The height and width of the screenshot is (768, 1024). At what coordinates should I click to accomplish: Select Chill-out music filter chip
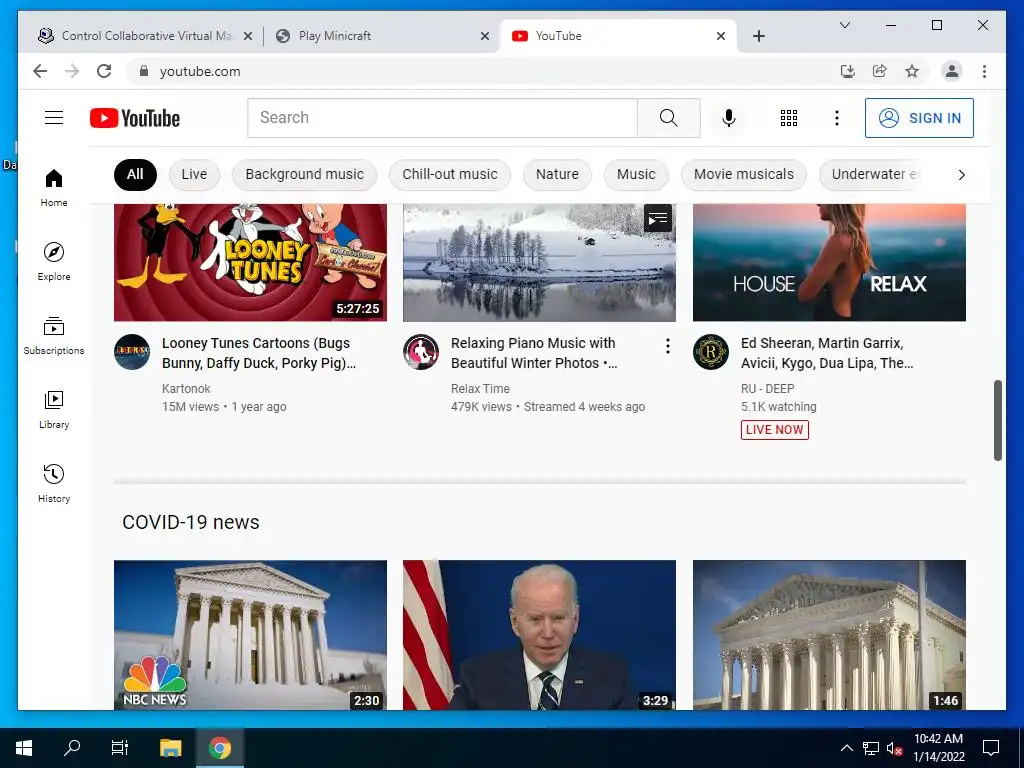point(450,174)
